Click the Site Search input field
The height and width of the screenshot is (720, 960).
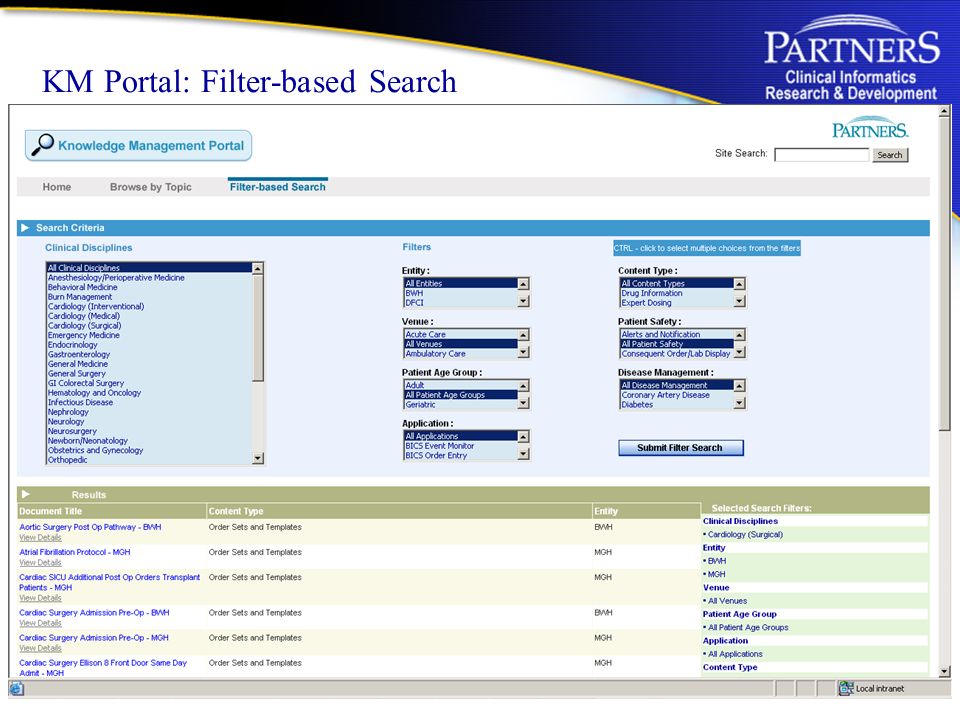pyautogui.click(x=822, y=155)
